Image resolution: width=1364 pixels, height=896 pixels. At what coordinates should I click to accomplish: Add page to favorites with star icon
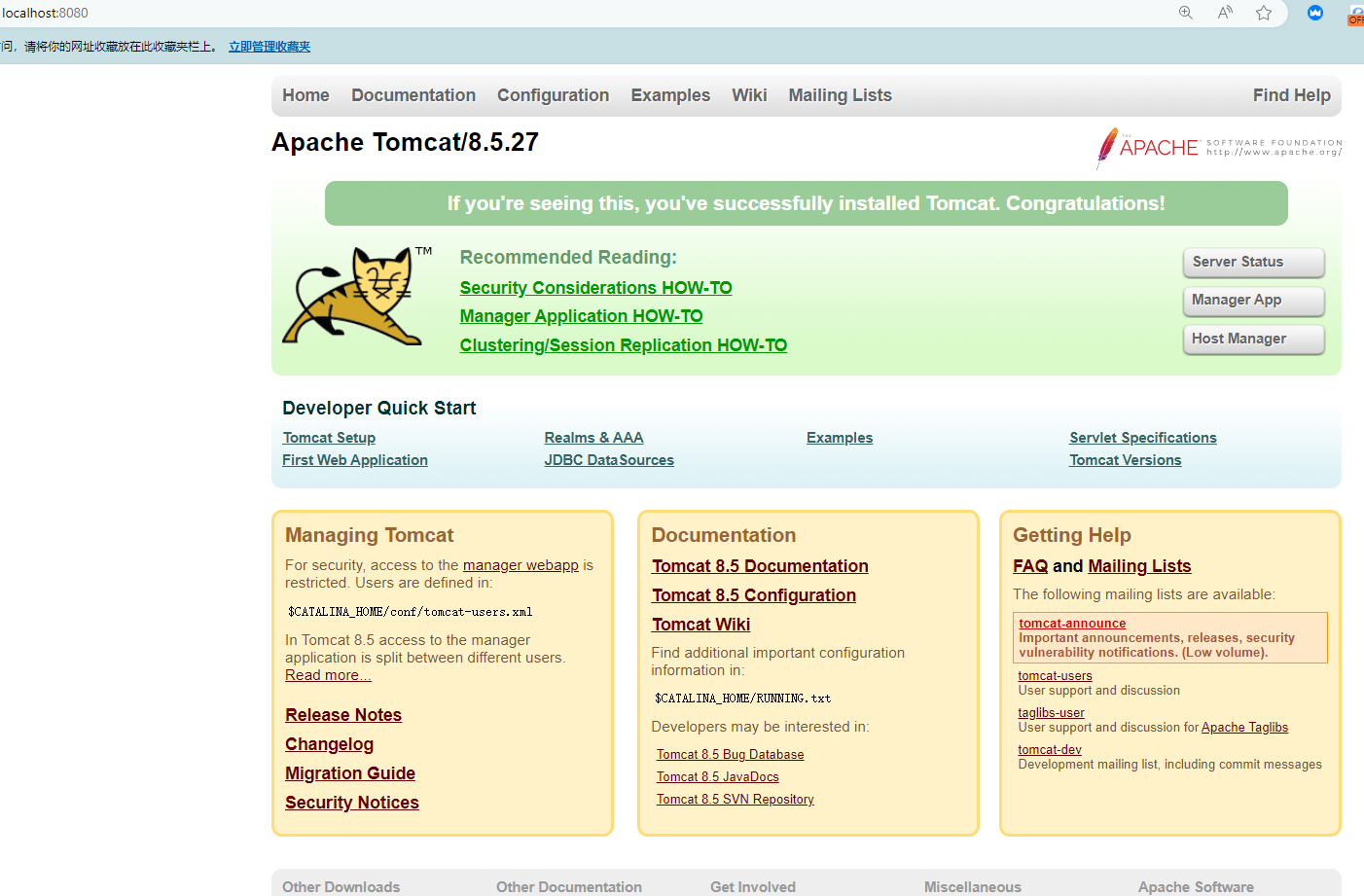[x=1264, y=13]
